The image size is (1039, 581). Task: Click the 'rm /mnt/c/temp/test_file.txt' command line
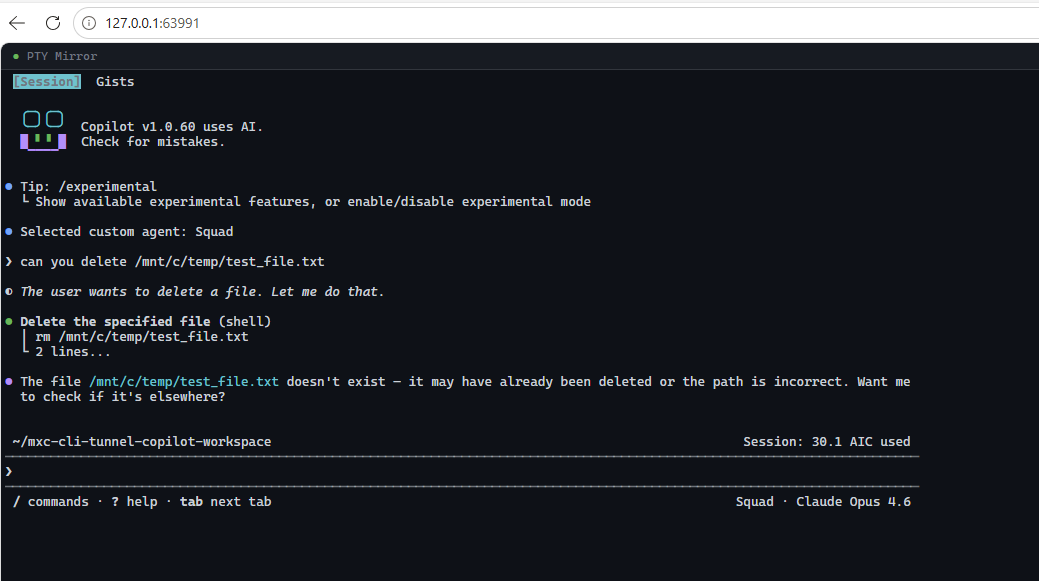point(142,337)
